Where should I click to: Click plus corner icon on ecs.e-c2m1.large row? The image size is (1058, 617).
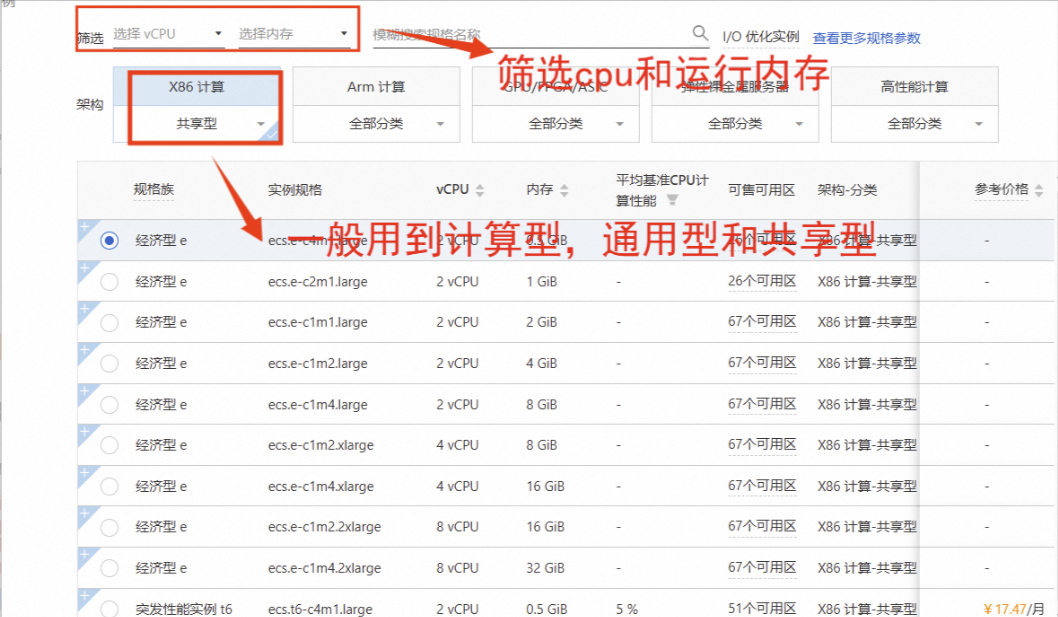pos(84,269)
